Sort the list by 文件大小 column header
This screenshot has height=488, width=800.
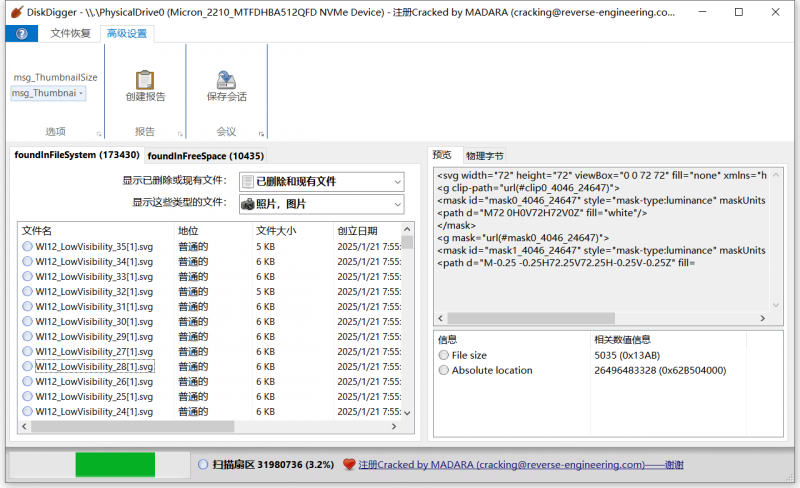[293, 231]
